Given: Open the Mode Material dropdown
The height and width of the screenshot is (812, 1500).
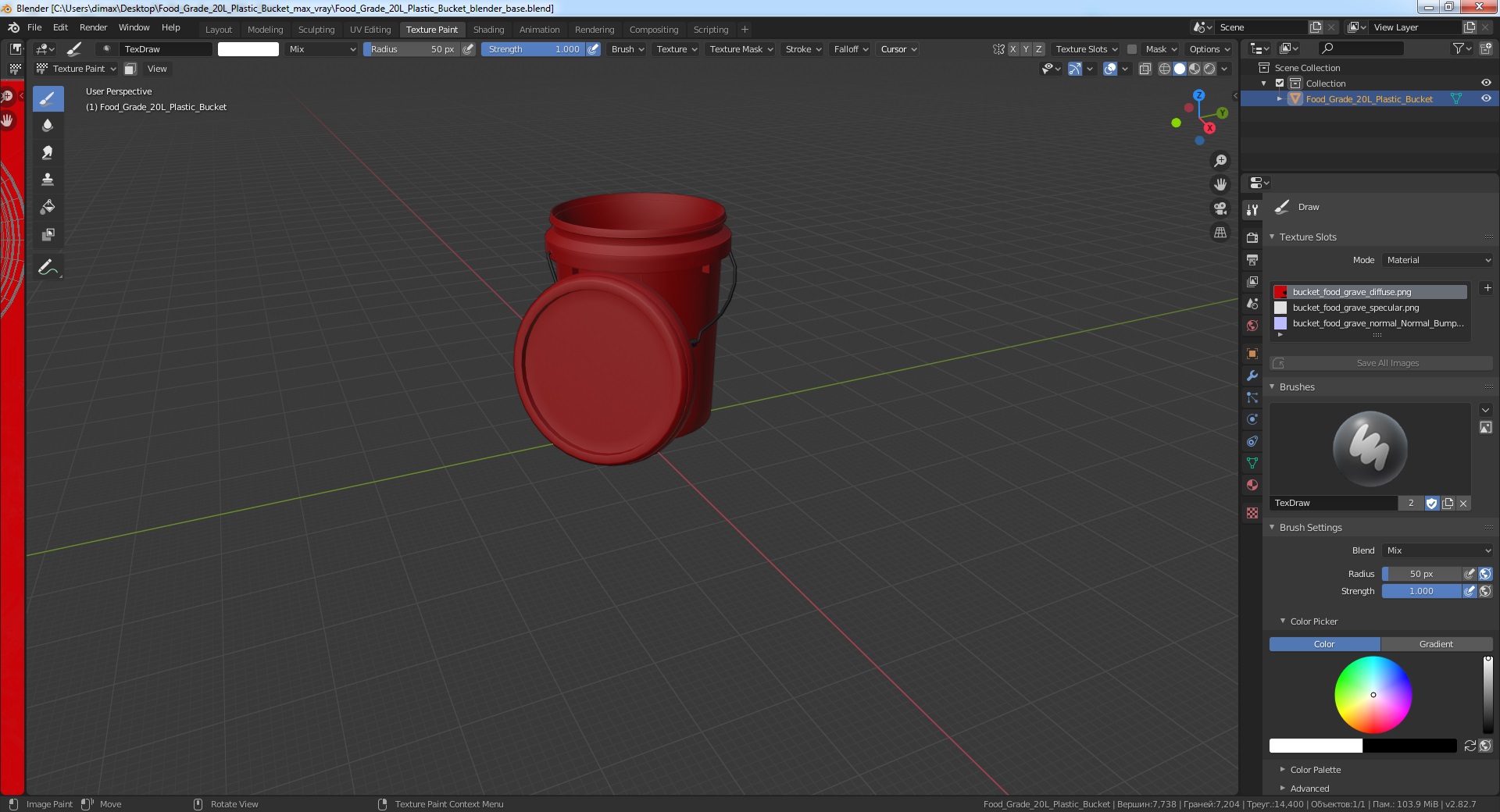Looking at the screenshot, I should tap(1437, 260).
